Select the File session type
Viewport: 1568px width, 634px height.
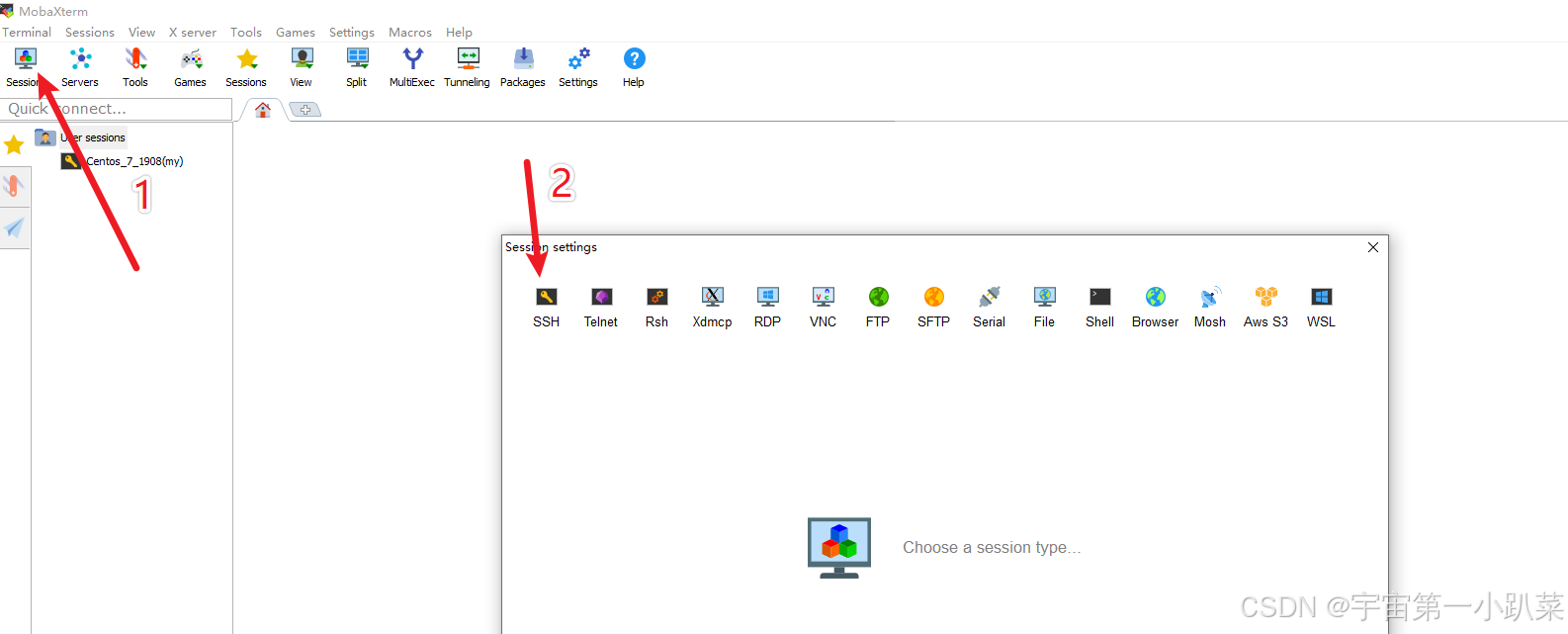[1045, 308]
